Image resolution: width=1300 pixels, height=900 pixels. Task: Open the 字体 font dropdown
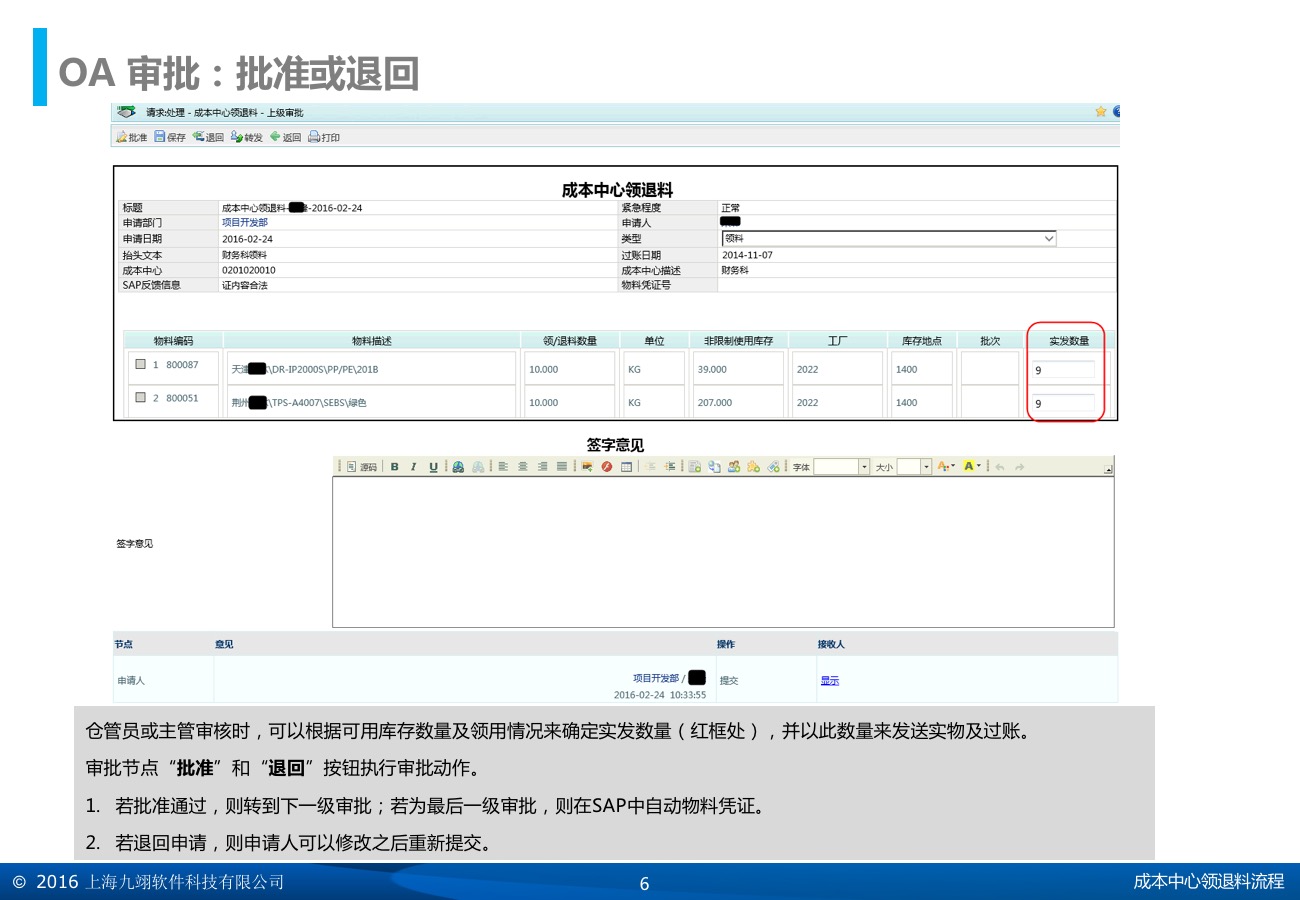[x=864, y=467]
